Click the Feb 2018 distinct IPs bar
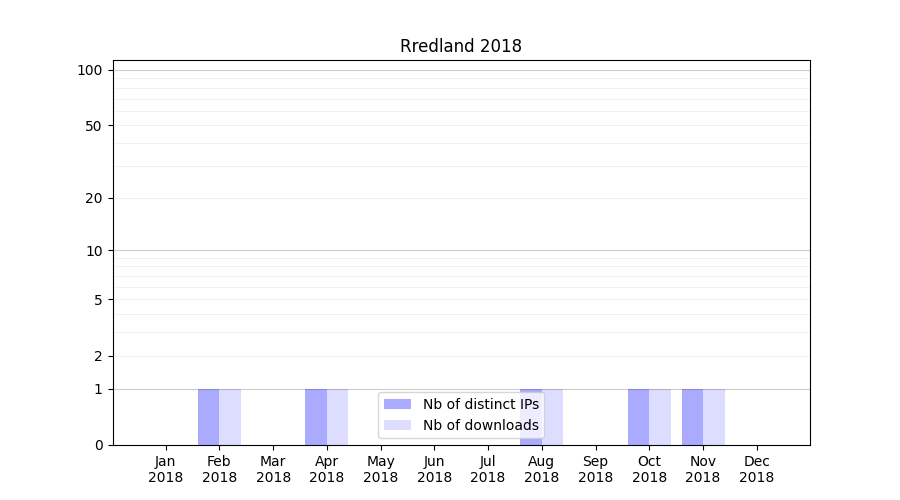 (208, 417)
